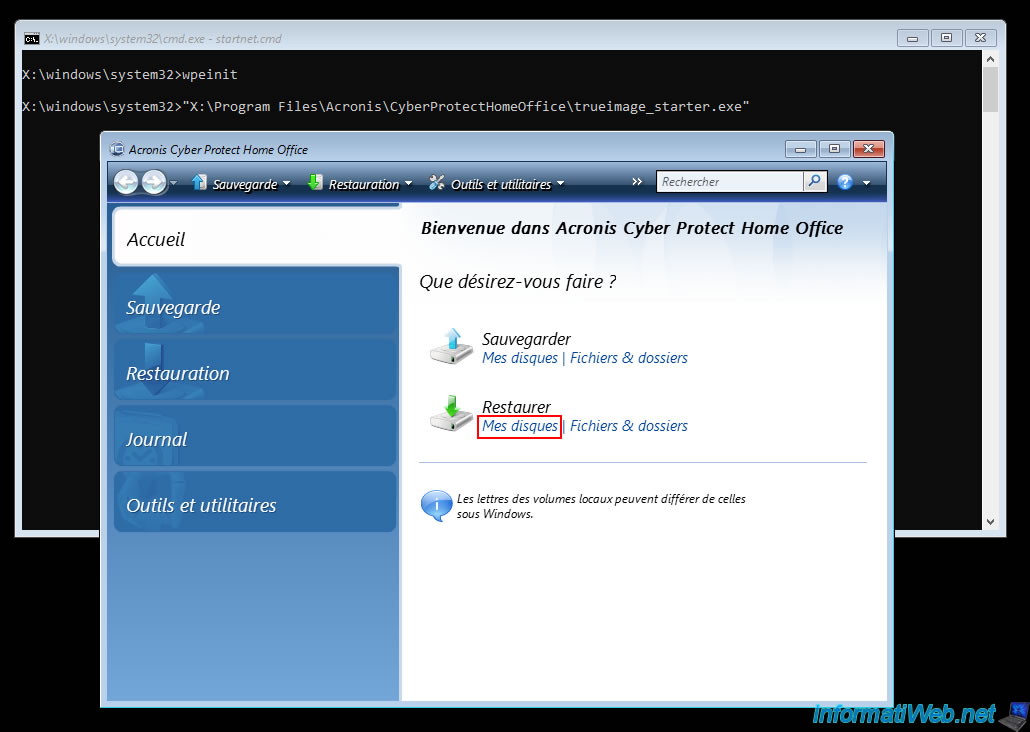Click the cmd window scrollbar down arrow
Viewport: 1030px width, 732px height.
[990, 521]
